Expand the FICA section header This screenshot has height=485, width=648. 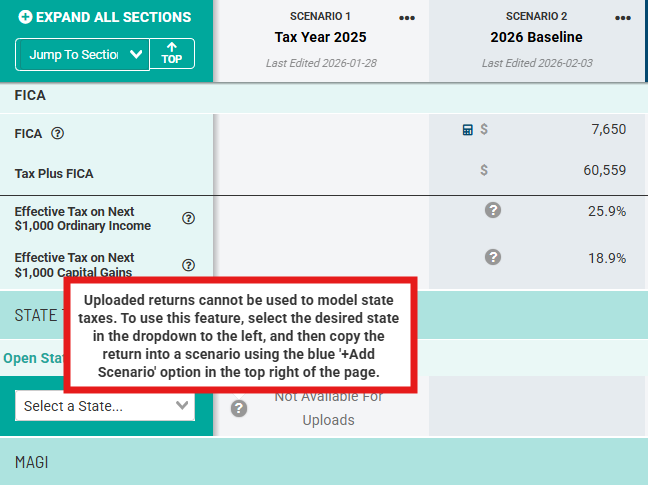pos(31,96)
